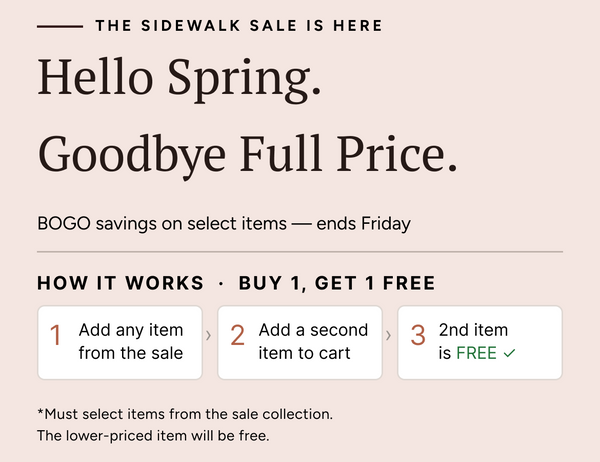The height and width of the screenshot is (462, 600).
Task: Click the chevron arrow between steps 1 and 2
Action: (208, 335)
